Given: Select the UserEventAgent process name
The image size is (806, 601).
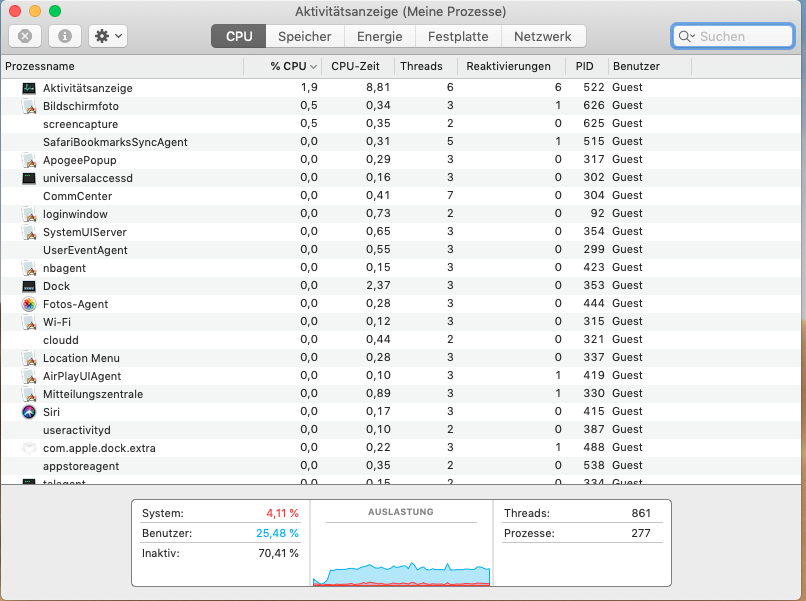Looking at the screenshot, I should coord(85,250).
